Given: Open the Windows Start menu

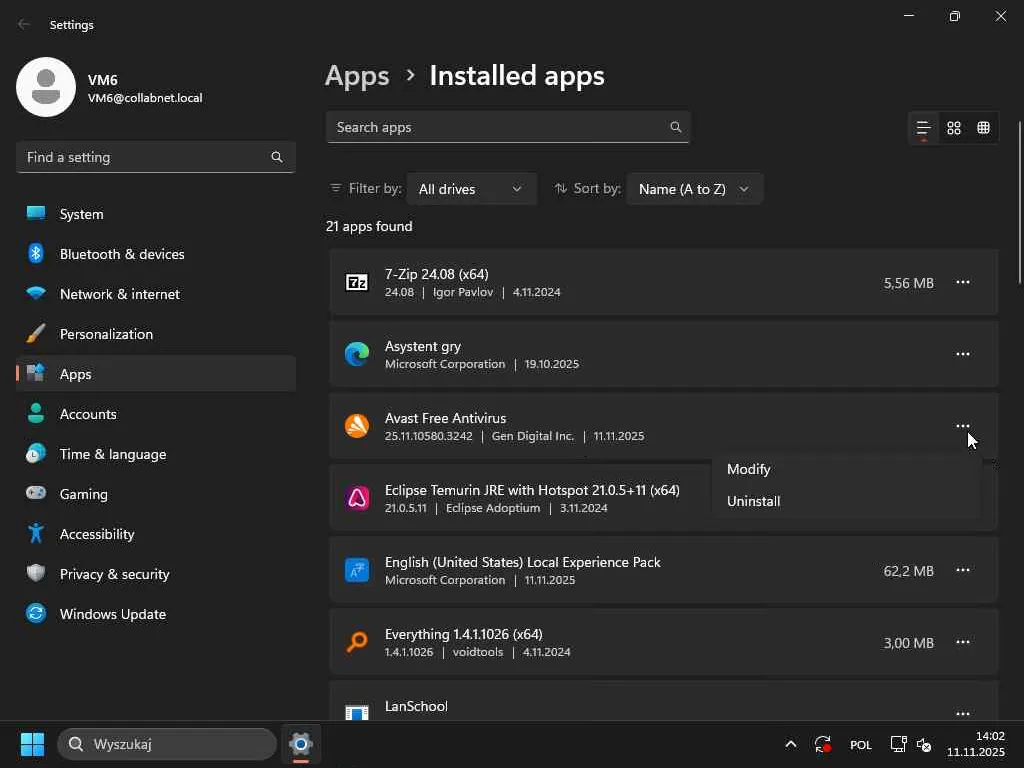Looking at the screenshot, I should (32, 744).
